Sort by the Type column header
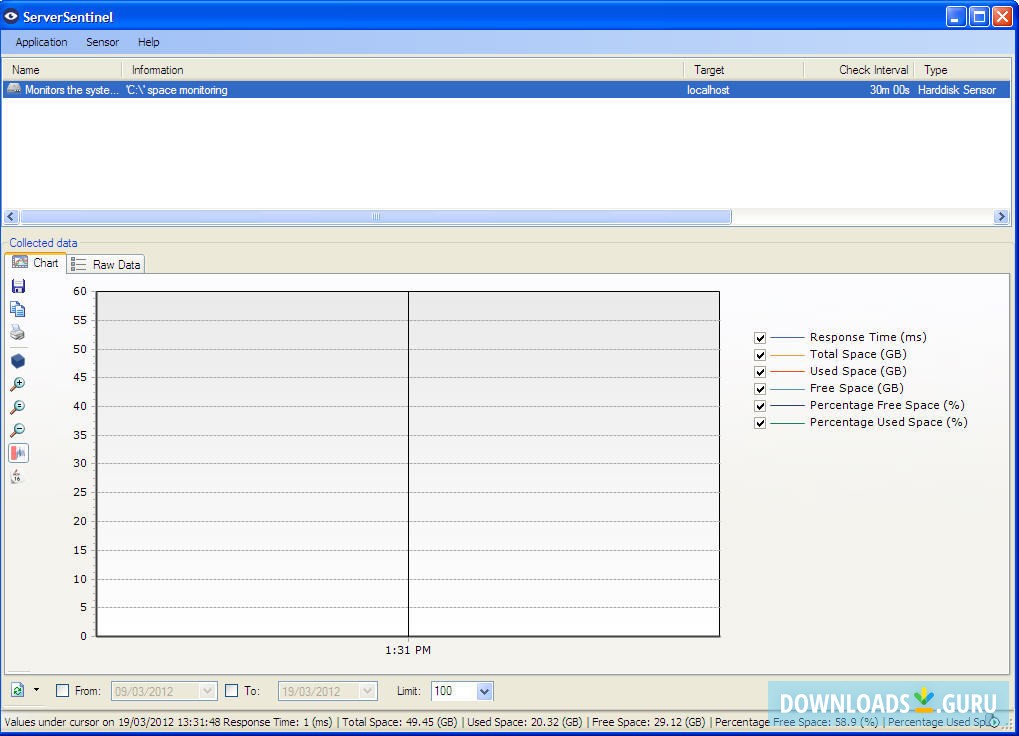This screenshot has height=736, width=1019. pos(962,70)
